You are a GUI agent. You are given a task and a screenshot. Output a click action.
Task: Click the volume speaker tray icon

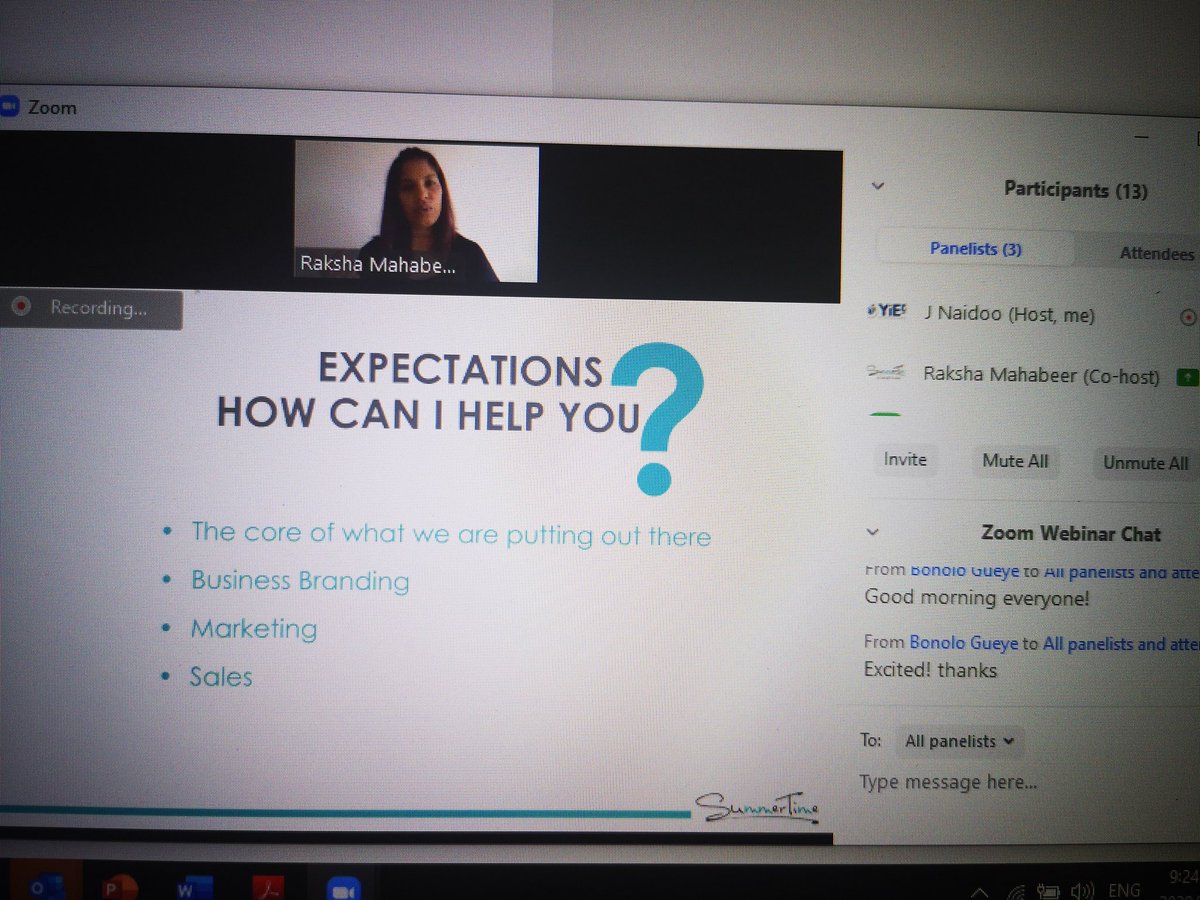click(1082, 892)
